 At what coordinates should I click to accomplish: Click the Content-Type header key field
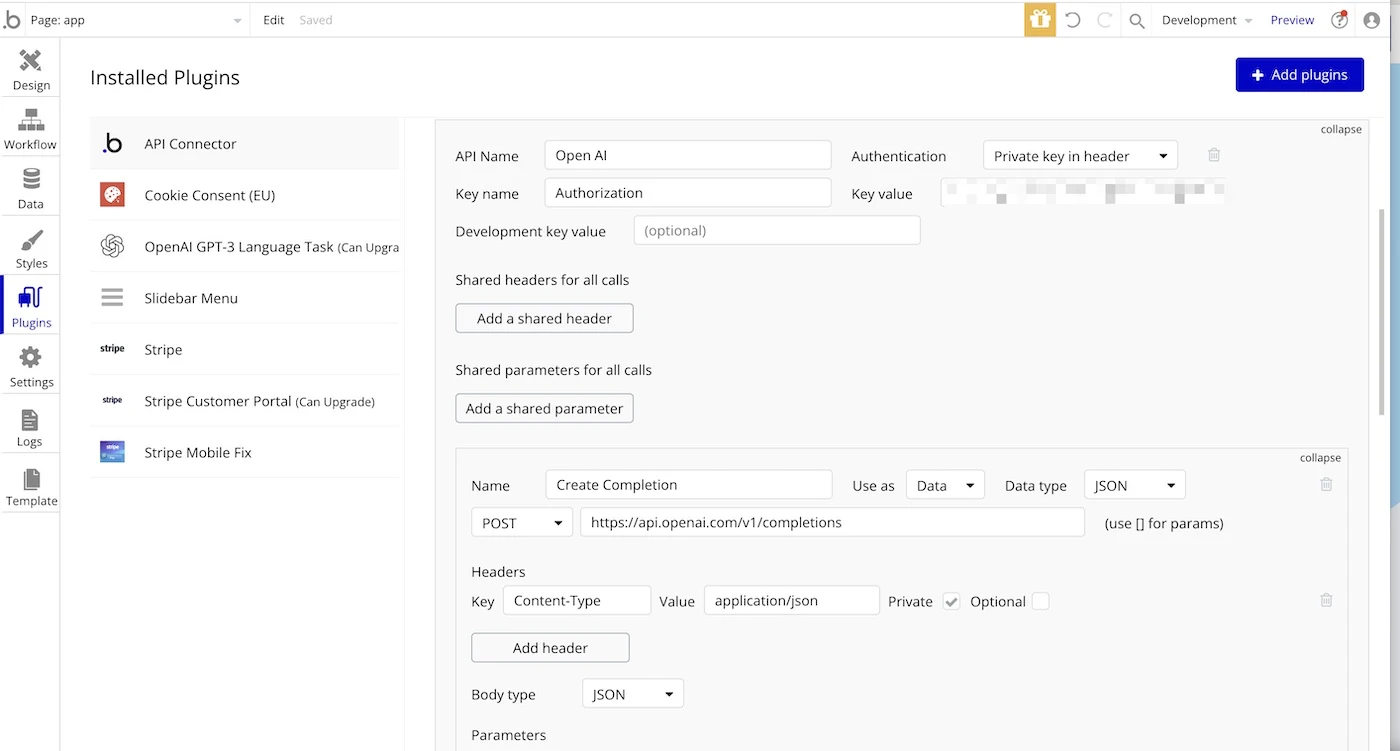[x=576, y=600]
